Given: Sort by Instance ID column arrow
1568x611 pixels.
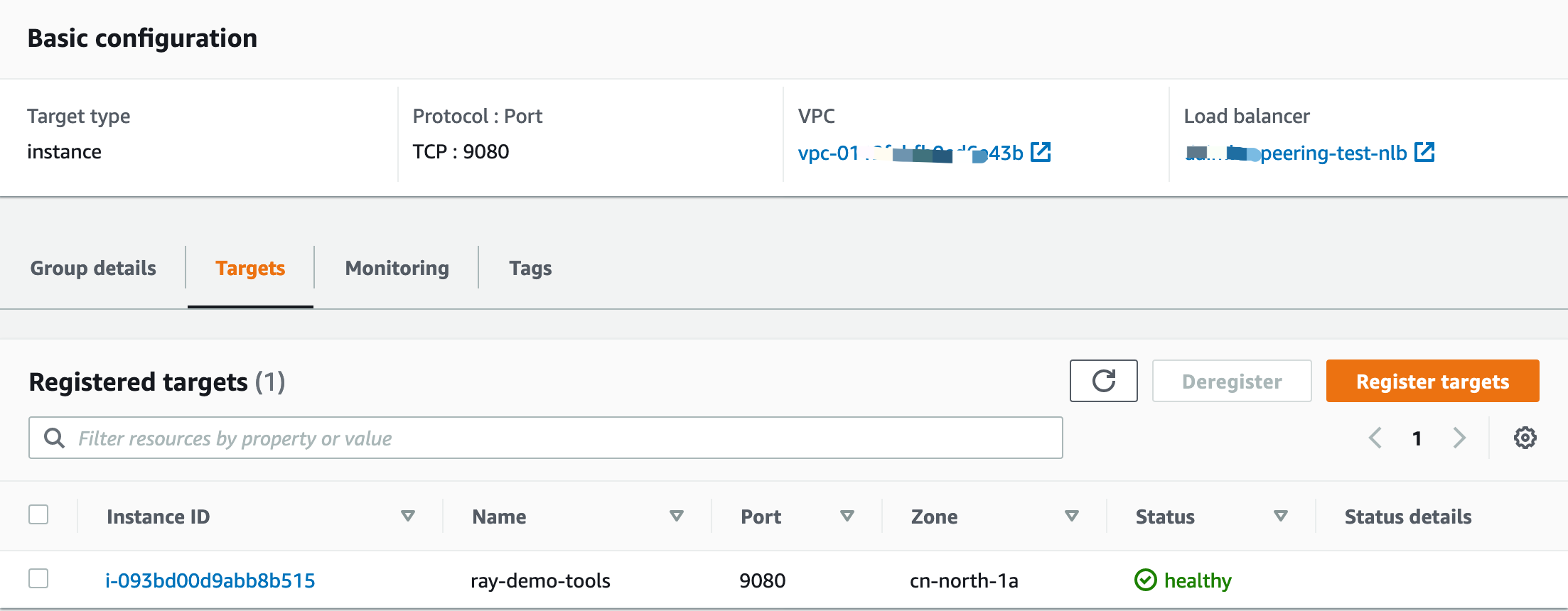Looking at the screenshot, I should (407, 516).
